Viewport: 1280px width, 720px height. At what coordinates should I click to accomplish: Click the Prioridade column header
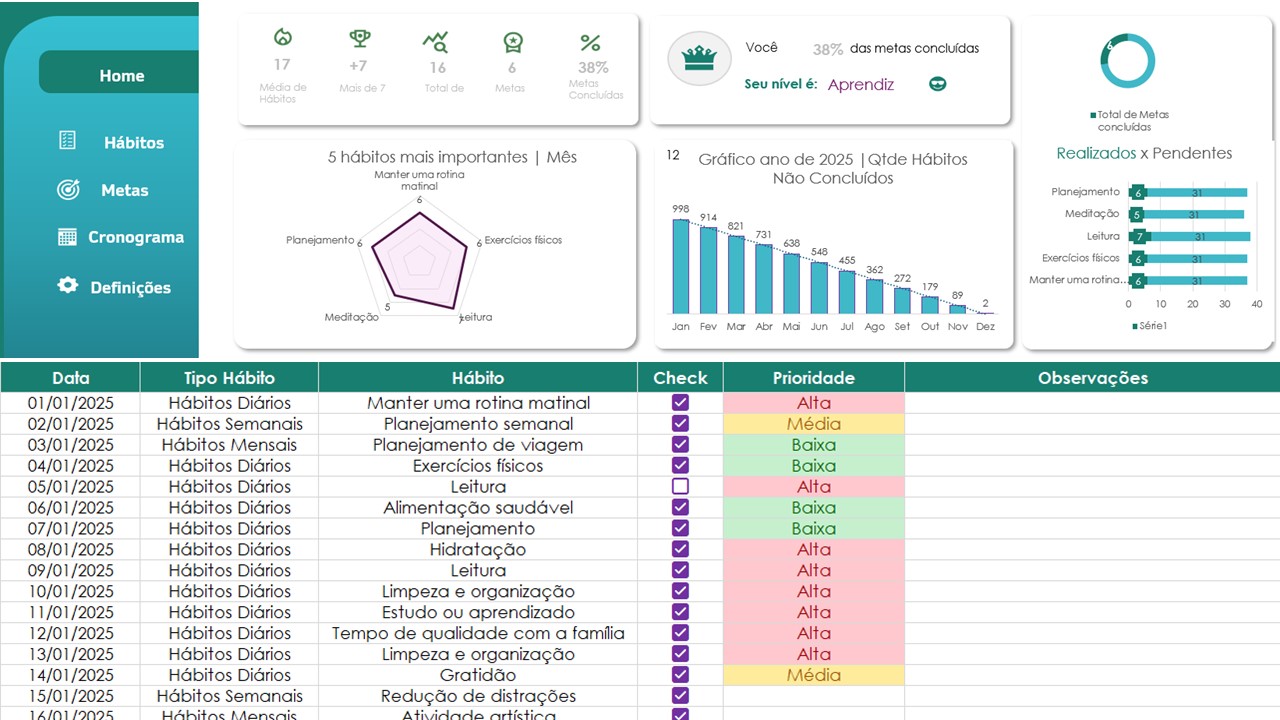coord(813,378)
